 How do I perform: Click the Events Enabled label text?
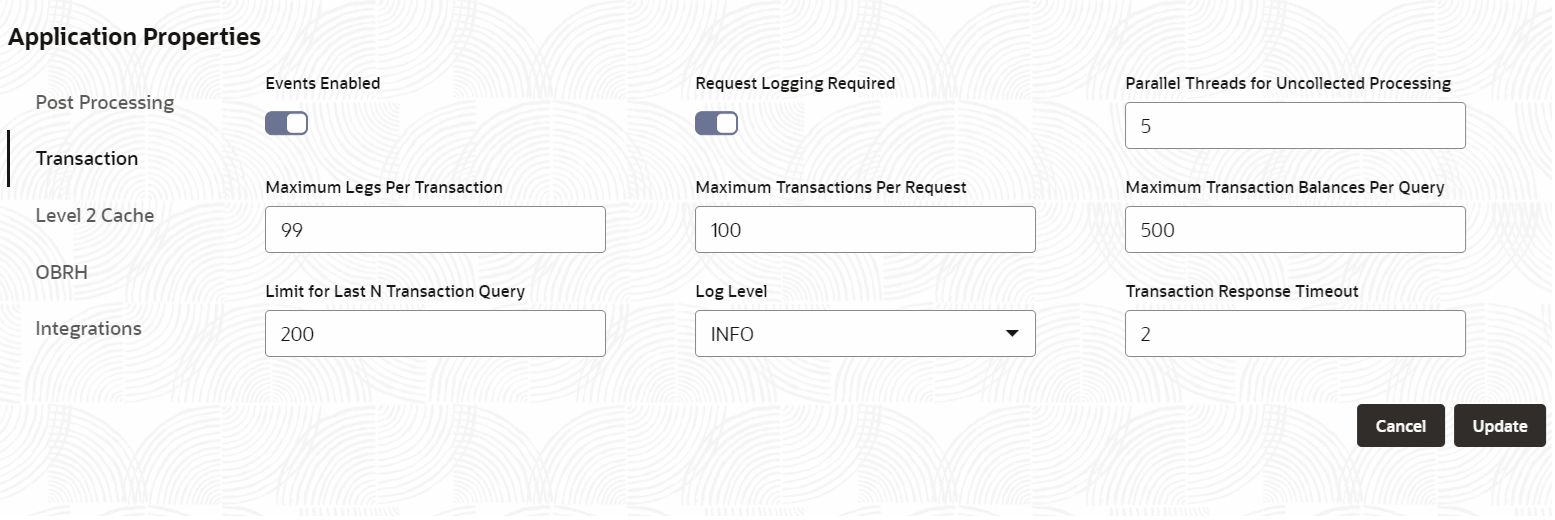coord(322,84)
